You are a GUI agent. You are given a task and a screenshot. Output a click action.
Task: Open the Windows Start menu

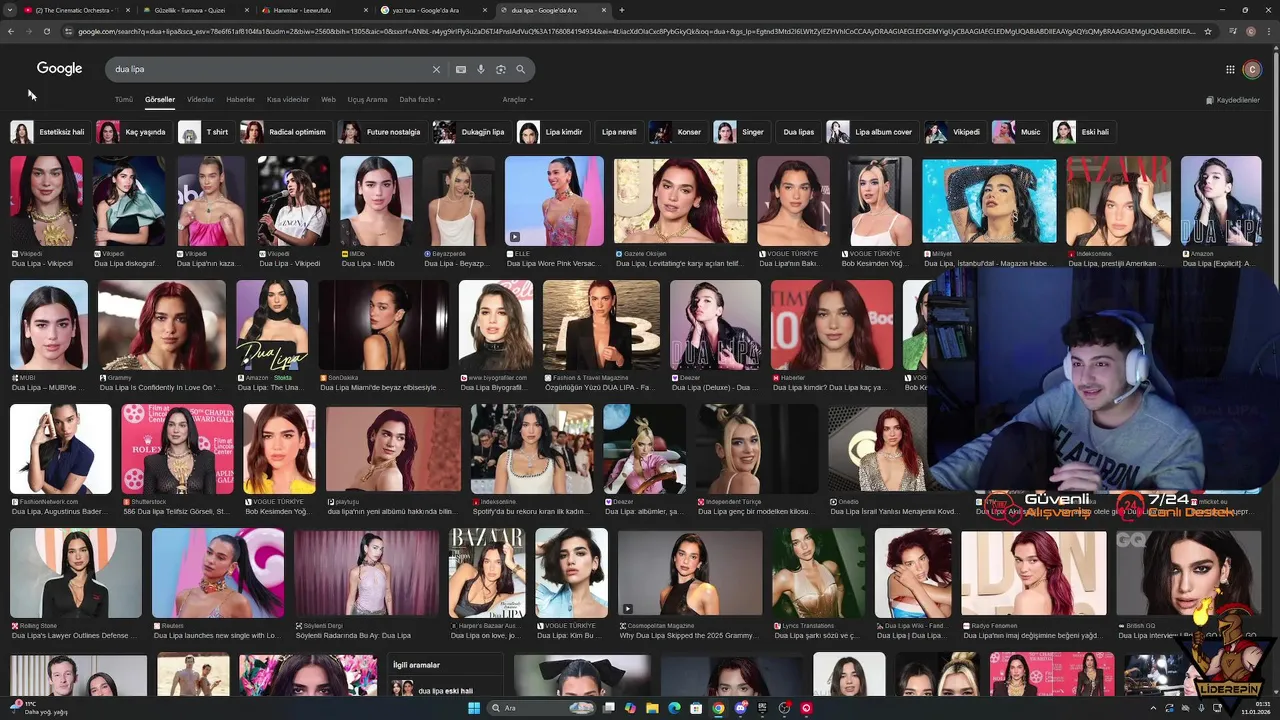click(474, 708)
